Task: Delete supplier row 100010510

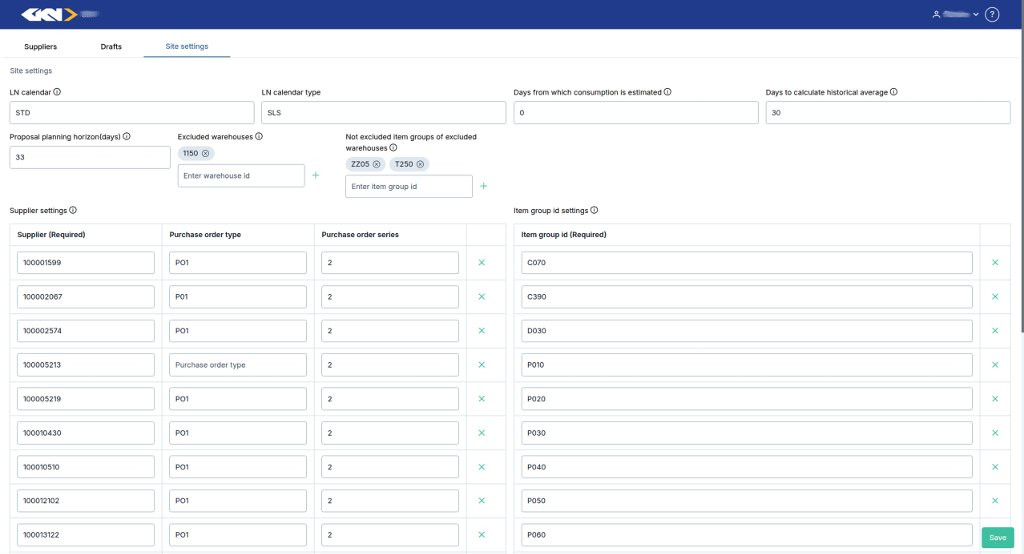Action: (x=481, y=467)
